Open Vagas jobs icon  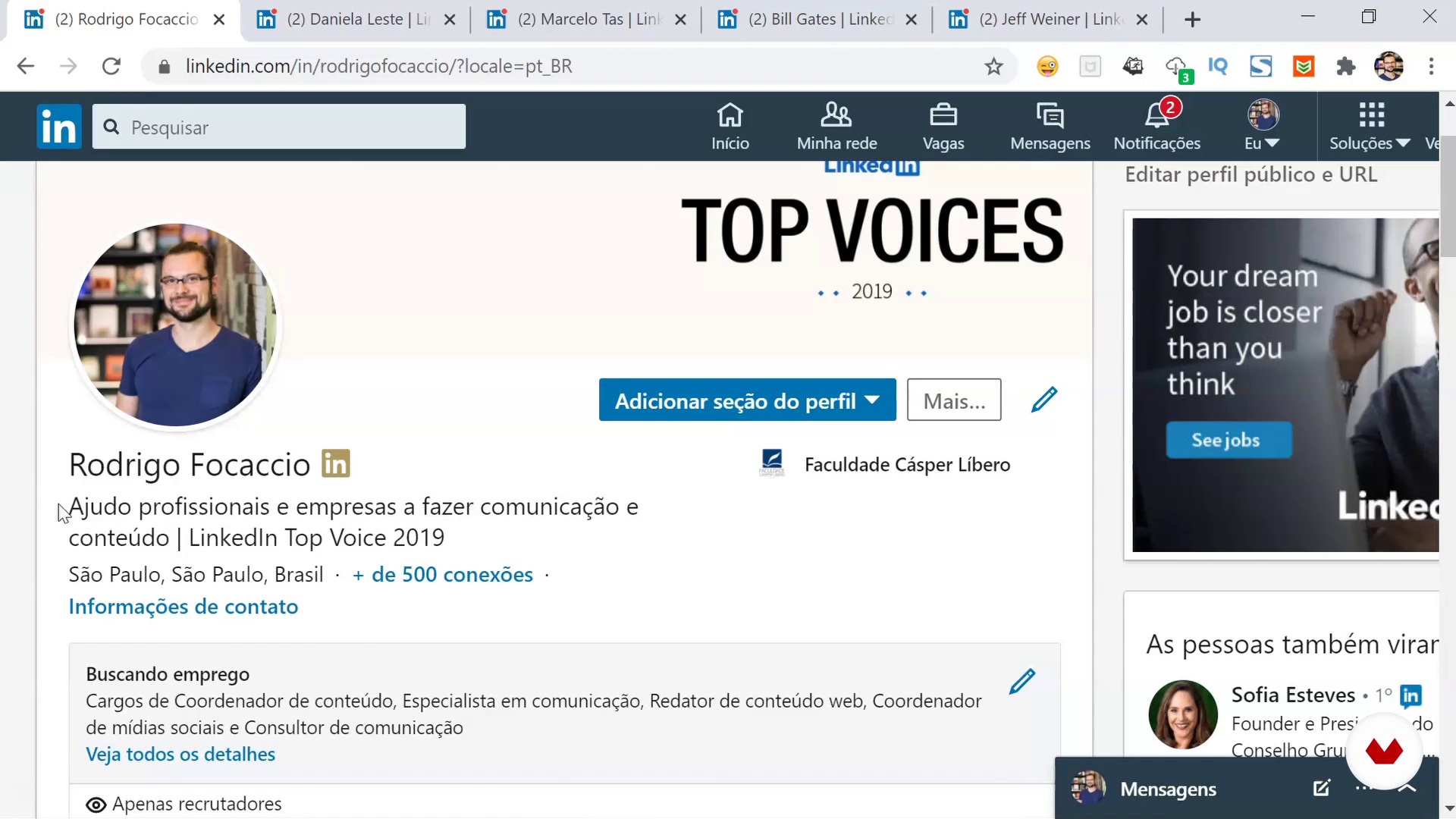[x=943, y=126]
